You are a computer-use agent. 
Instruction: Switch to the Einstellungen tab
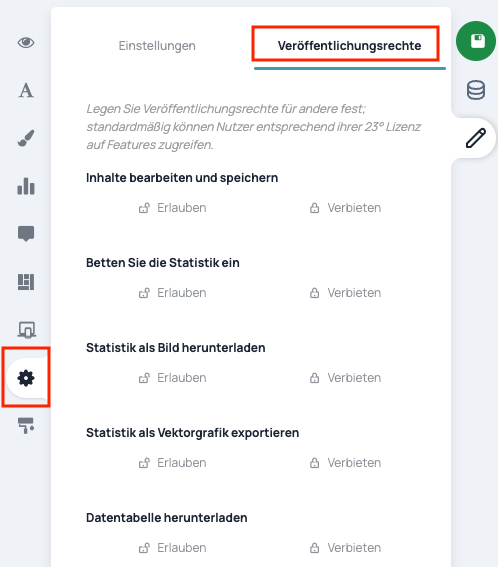[x=157, y=46]
